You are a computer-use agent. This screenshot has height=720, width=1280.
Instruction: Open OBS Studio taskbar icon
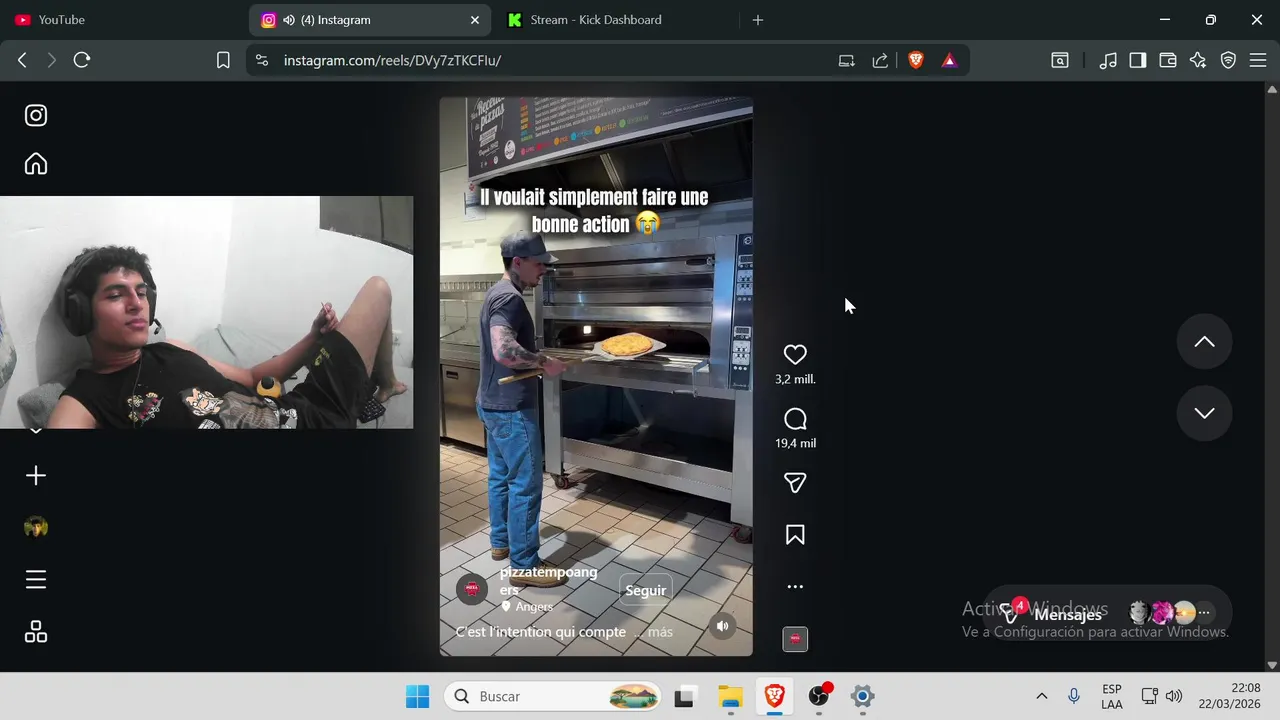point(819,696)
